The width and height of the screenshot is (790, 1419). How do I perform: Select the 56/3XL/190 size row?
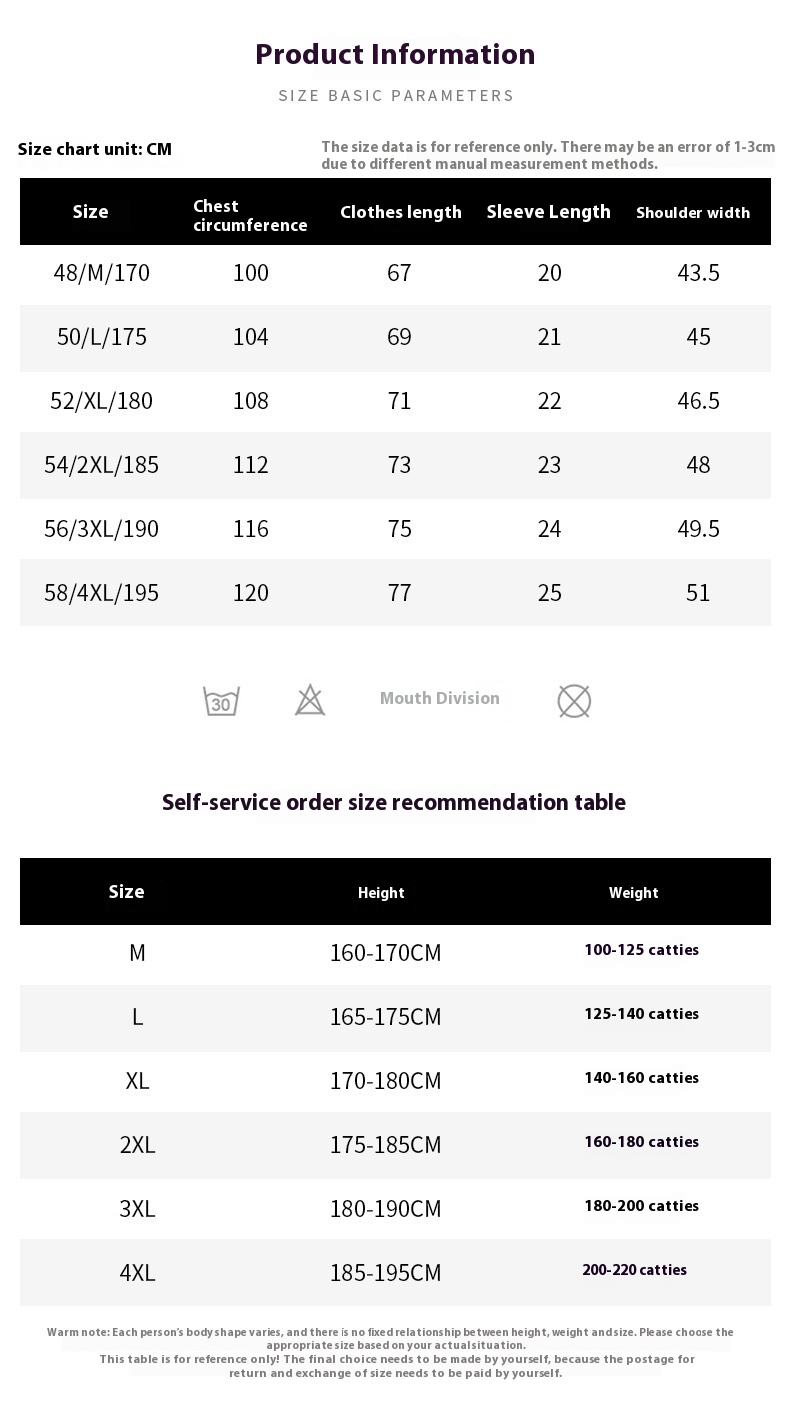pos(395,529)
